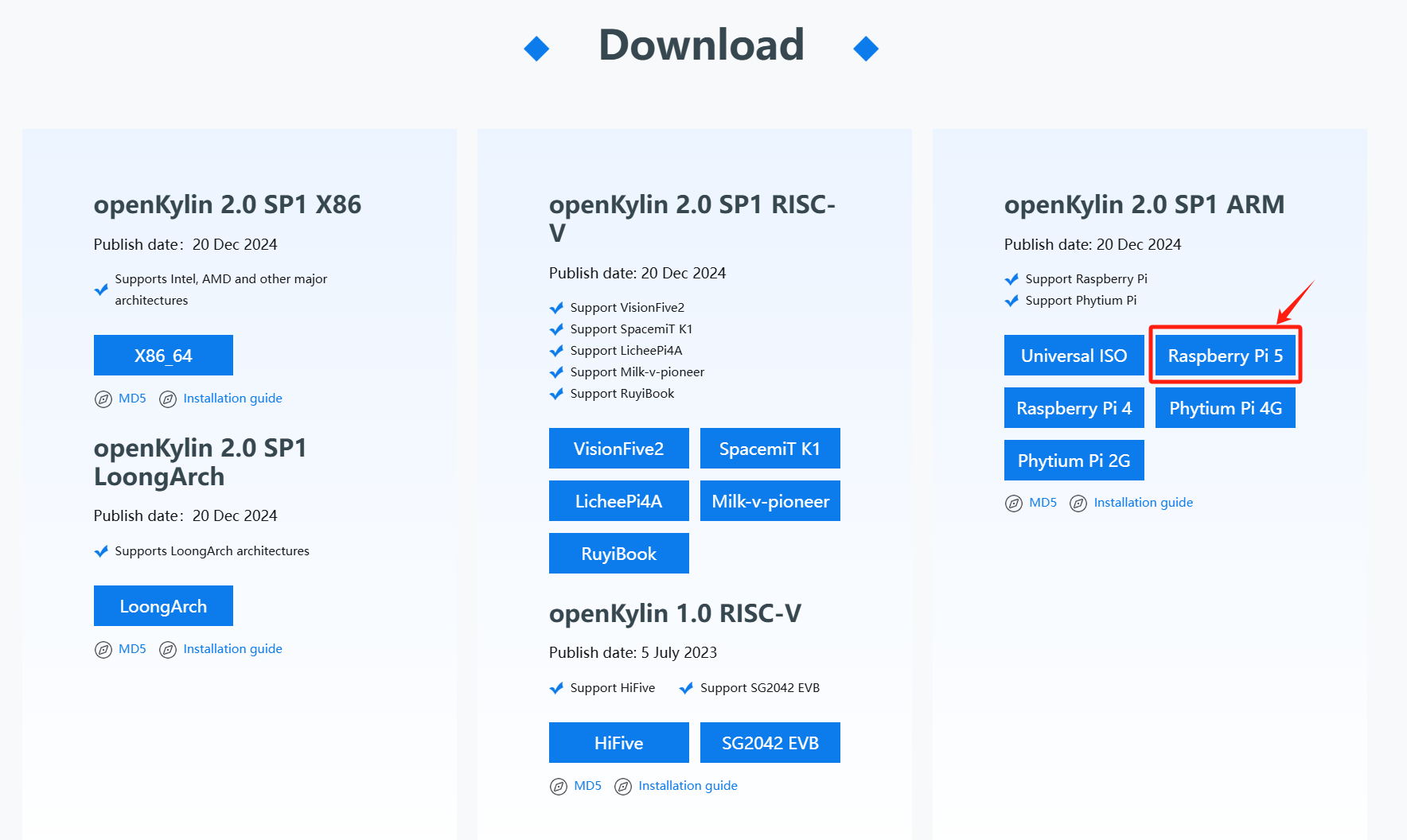The width and height of the screenshot is (1407, 840).
Task: Download the LicheePi4A image
Action: (x=618, y=501)
